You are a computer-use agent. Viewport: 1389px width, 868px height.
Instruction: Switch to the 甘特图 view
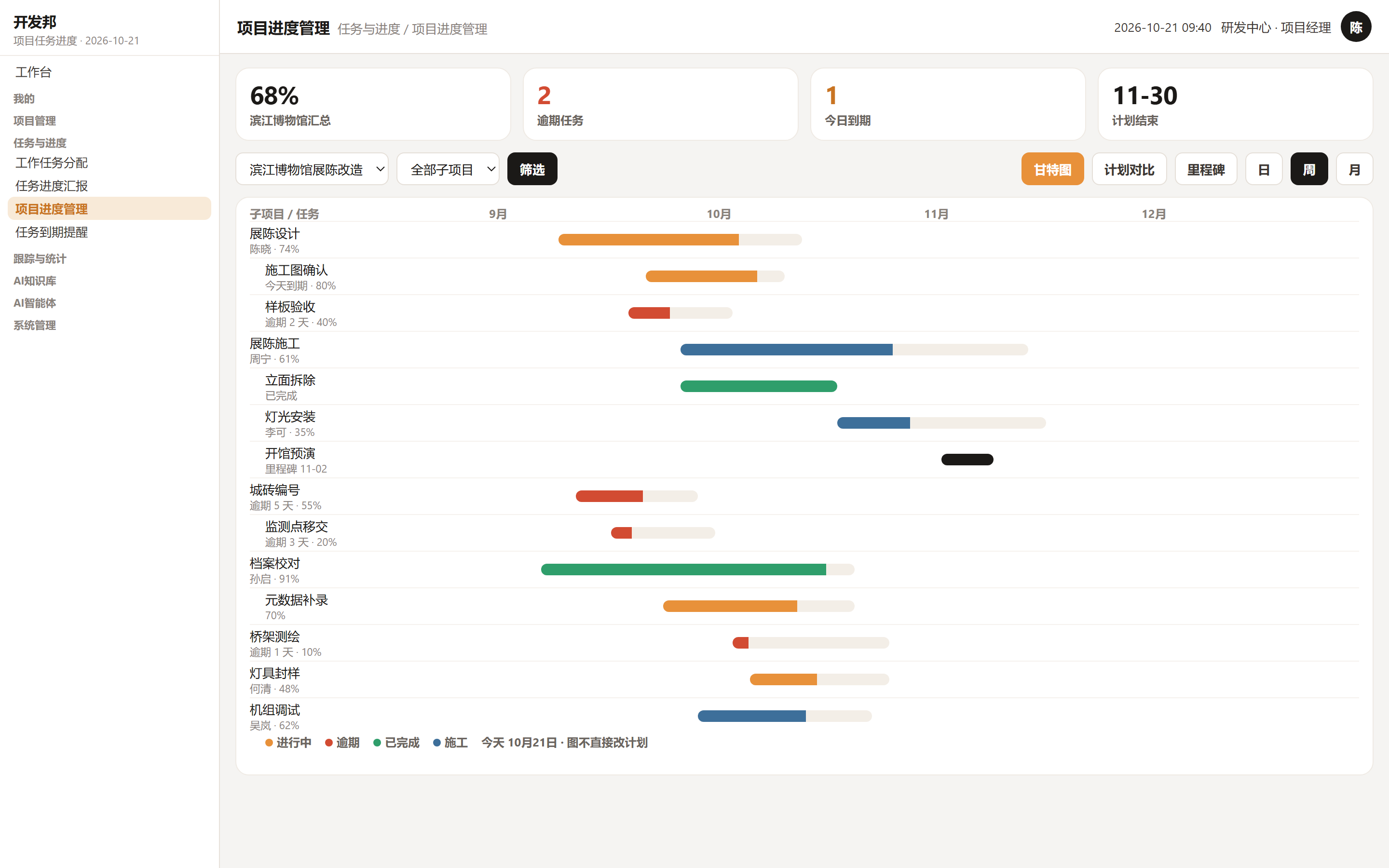(x=1052, y=169)
